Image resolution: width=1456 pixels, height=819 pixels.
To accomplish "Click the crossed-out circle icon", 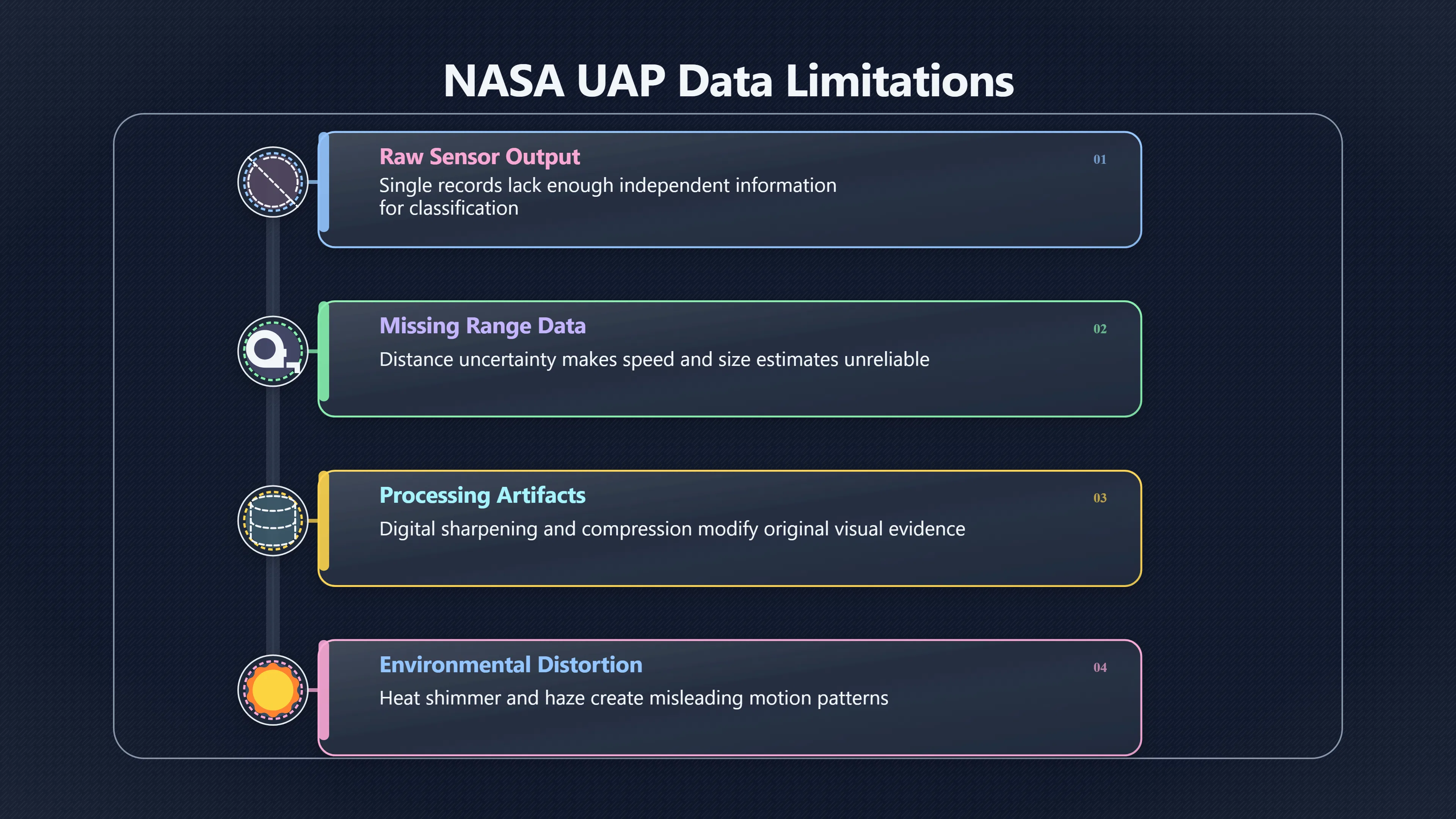I will 273,182.
